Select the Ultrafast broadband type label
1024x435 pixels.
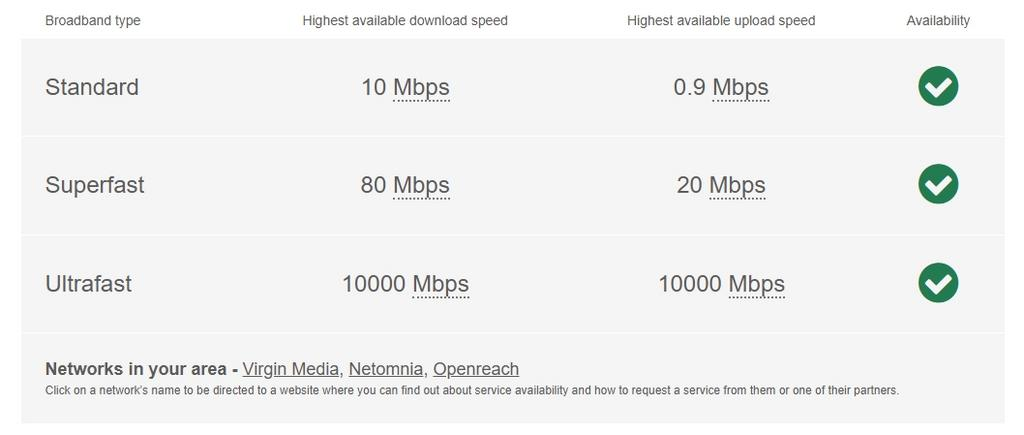pos(88,284)
